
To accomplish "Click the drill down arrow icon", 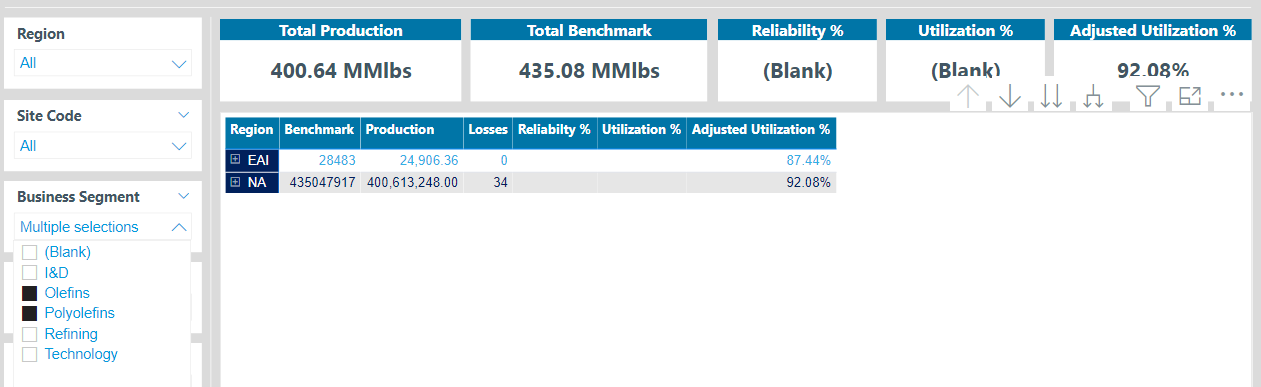I will (1010, 96).
